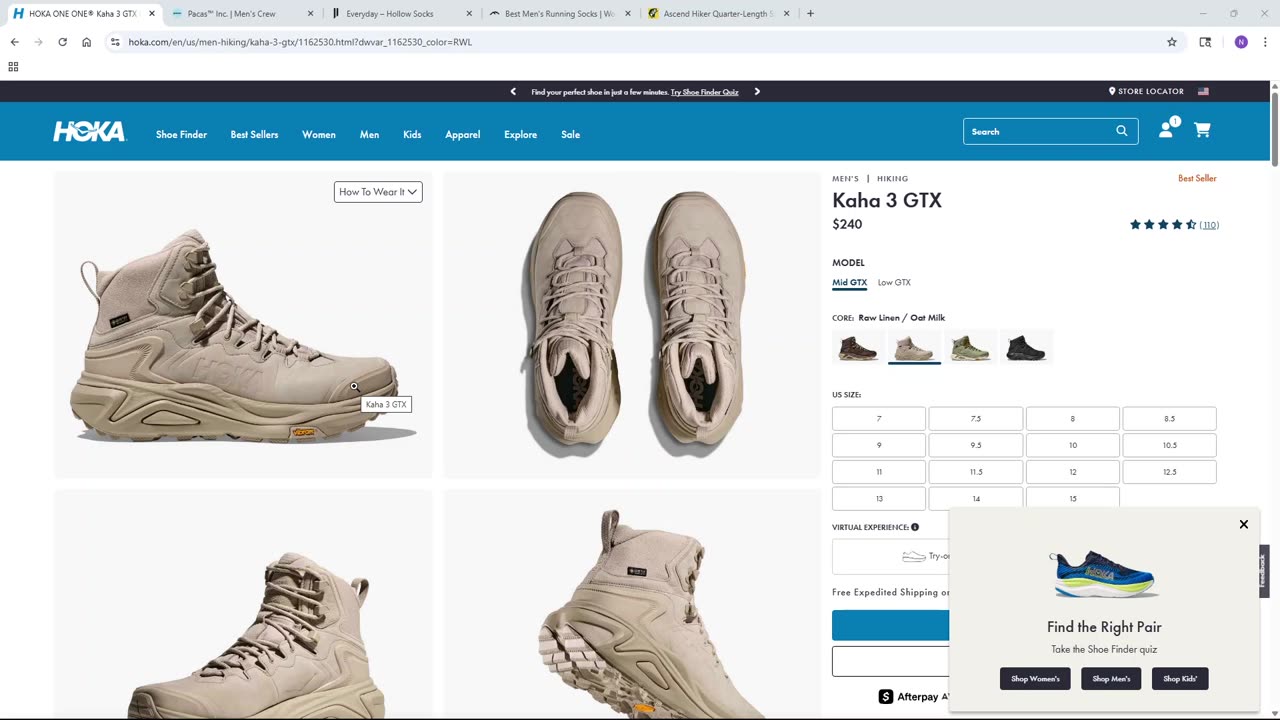
Task: Open the Chrome three-dot menu
Action: point(1265,42)
